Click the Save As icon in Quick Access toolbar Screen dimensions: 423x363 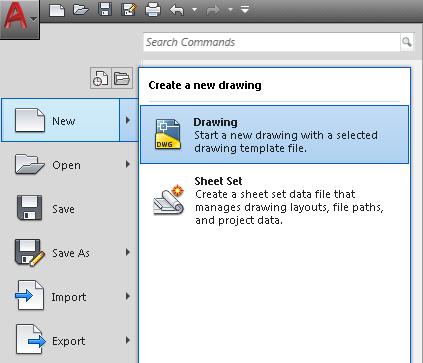point(129,10)
